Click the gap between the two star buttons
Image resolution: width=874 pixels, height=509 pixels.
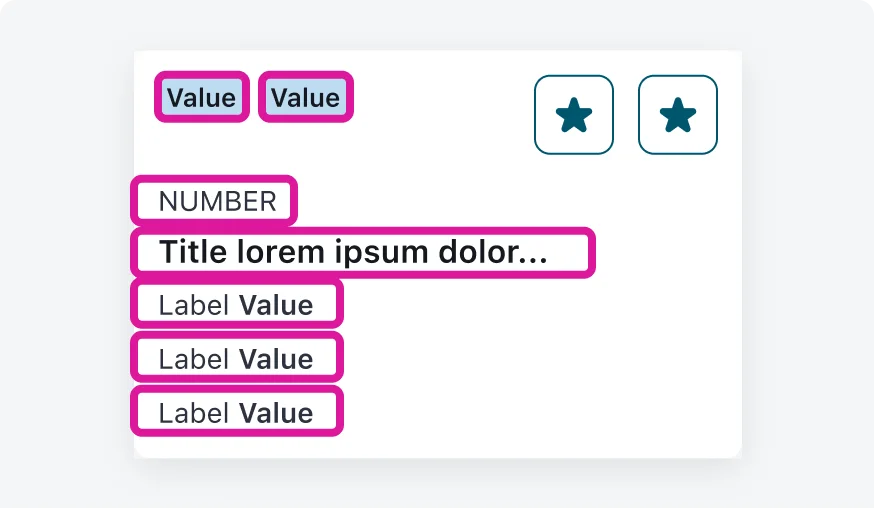point(626,115)
